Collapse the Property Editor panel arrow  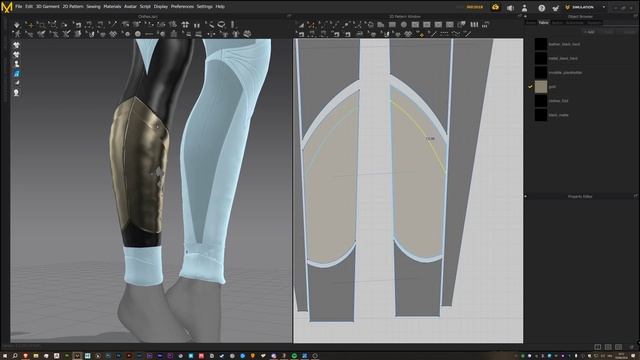click(525, 196)
